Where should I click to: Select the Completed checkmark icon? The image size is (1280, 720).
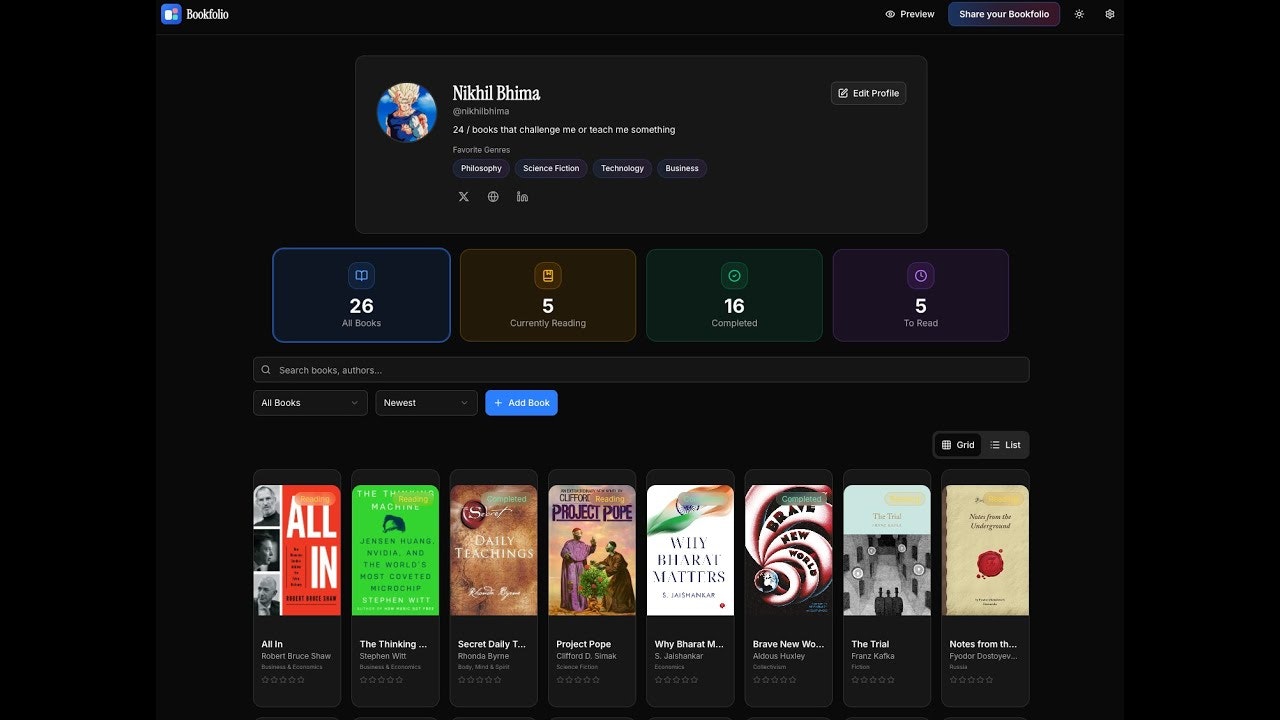(734, 275)
